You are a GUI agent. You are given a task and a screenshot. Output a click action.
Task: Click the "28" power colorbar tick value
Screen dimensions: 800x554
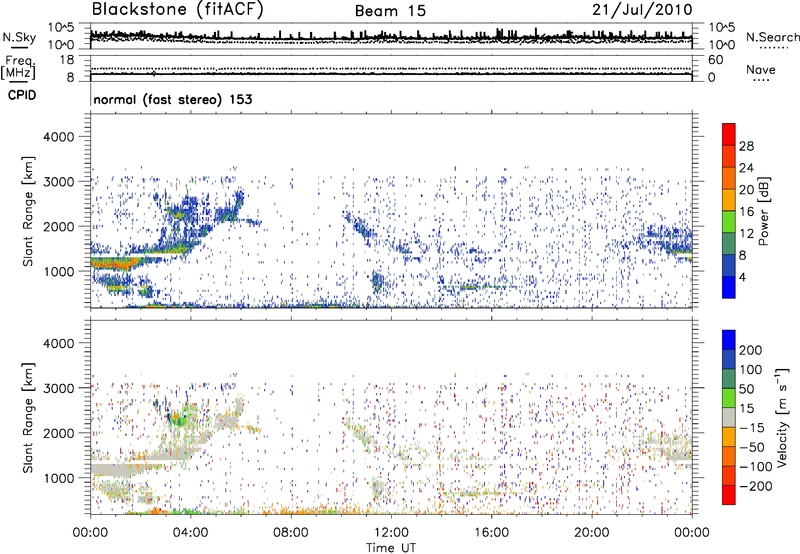point(746,146)
